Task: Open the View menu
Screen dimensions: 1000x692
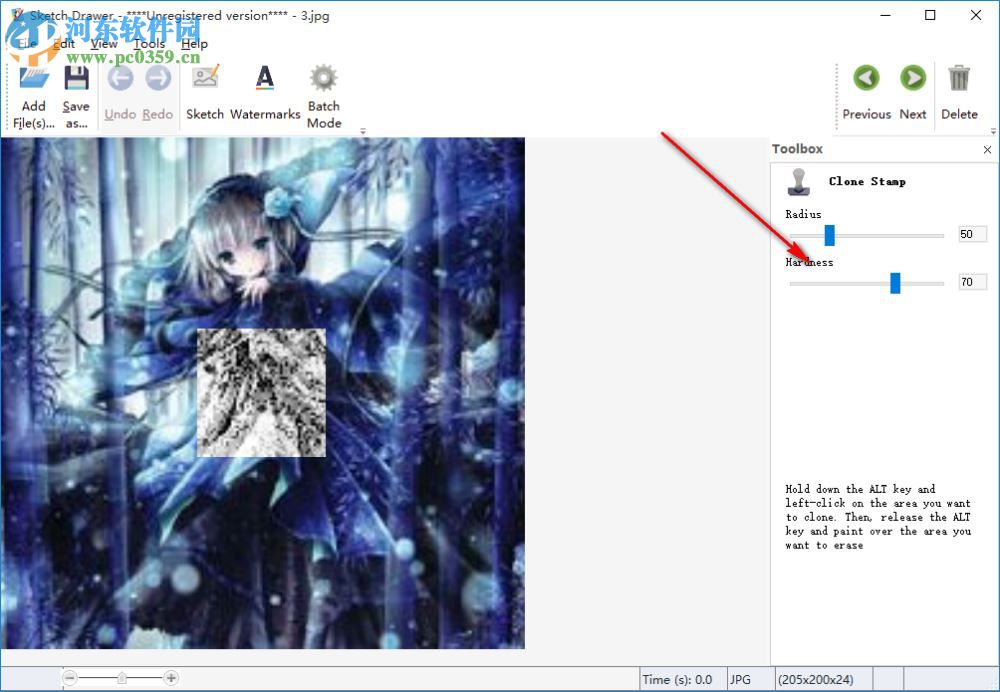Action: tap(104, 44)
